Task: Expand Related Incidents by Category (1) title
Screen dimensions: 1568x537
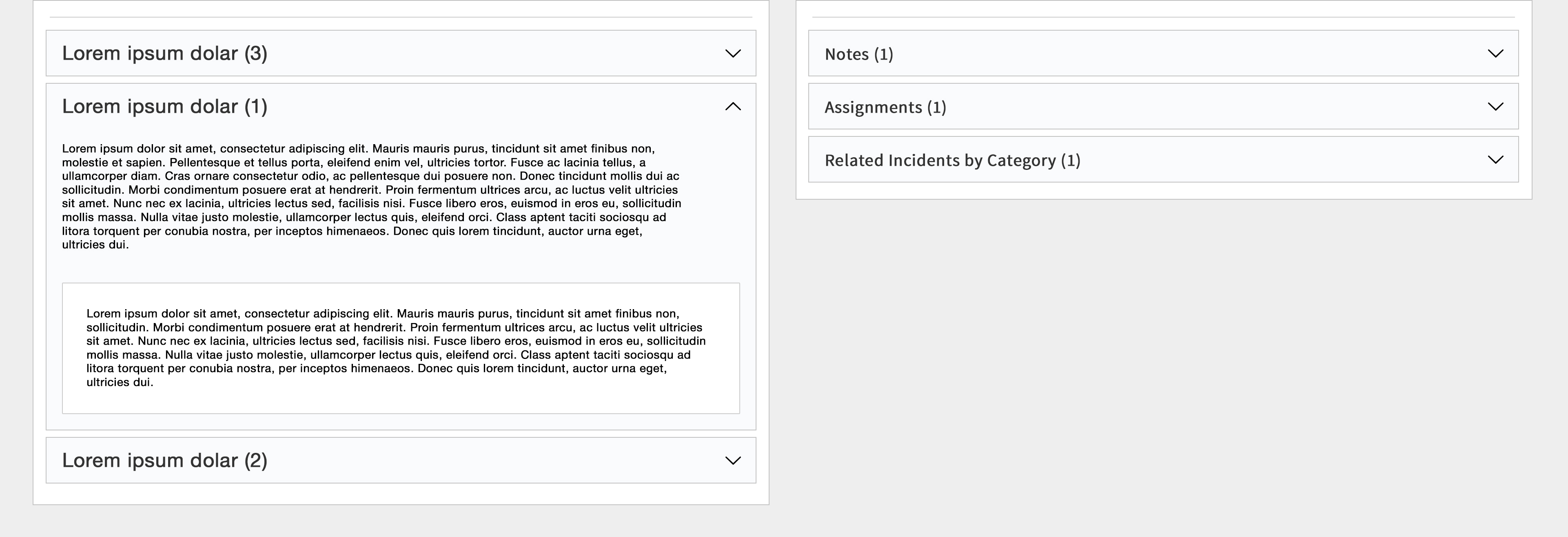Action: click(x=952, y=160)
